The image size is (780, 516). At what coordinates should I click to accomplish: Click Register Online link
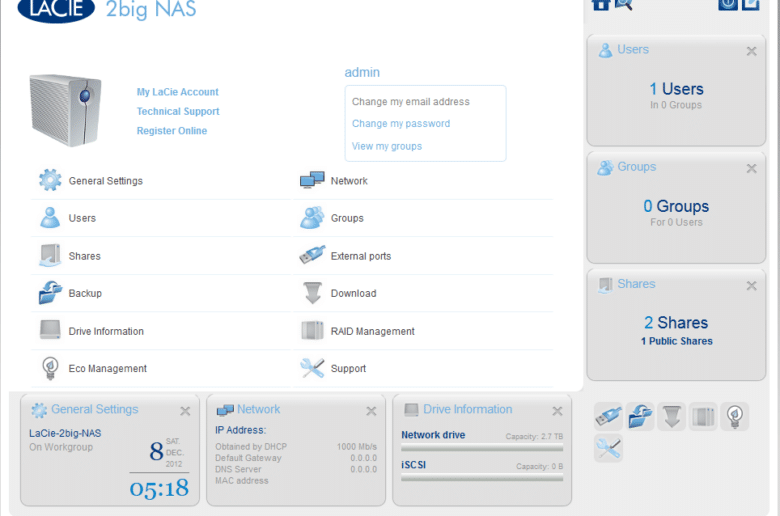[172, 130]
